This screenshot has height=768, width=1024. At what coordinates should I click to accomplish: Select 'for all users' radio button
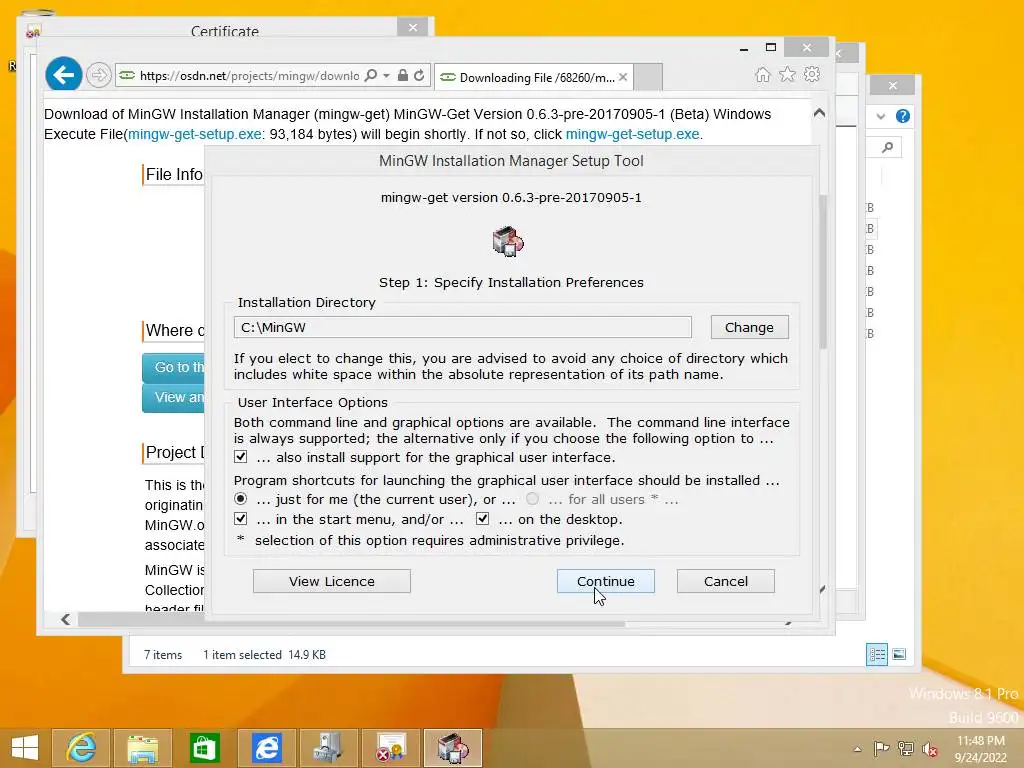(533, 499)
